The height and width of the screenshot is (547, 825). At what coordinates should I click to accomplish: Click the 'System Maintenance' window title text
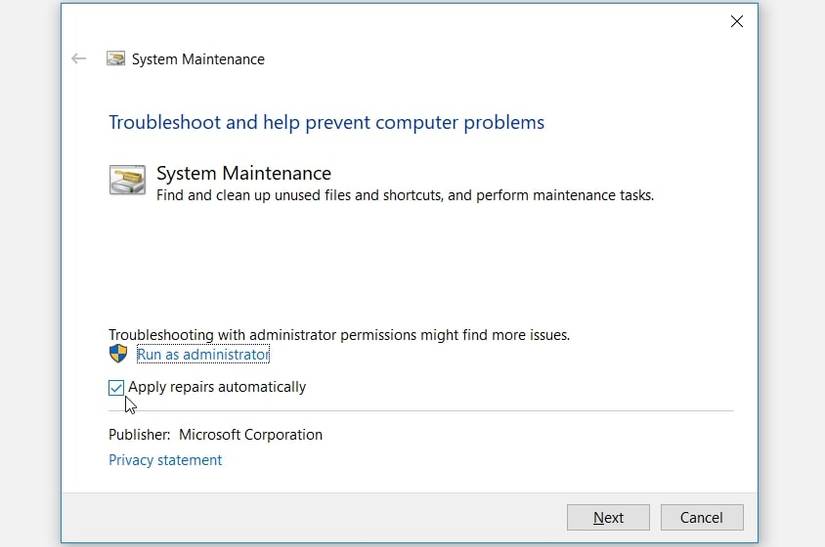click(198, 59)
